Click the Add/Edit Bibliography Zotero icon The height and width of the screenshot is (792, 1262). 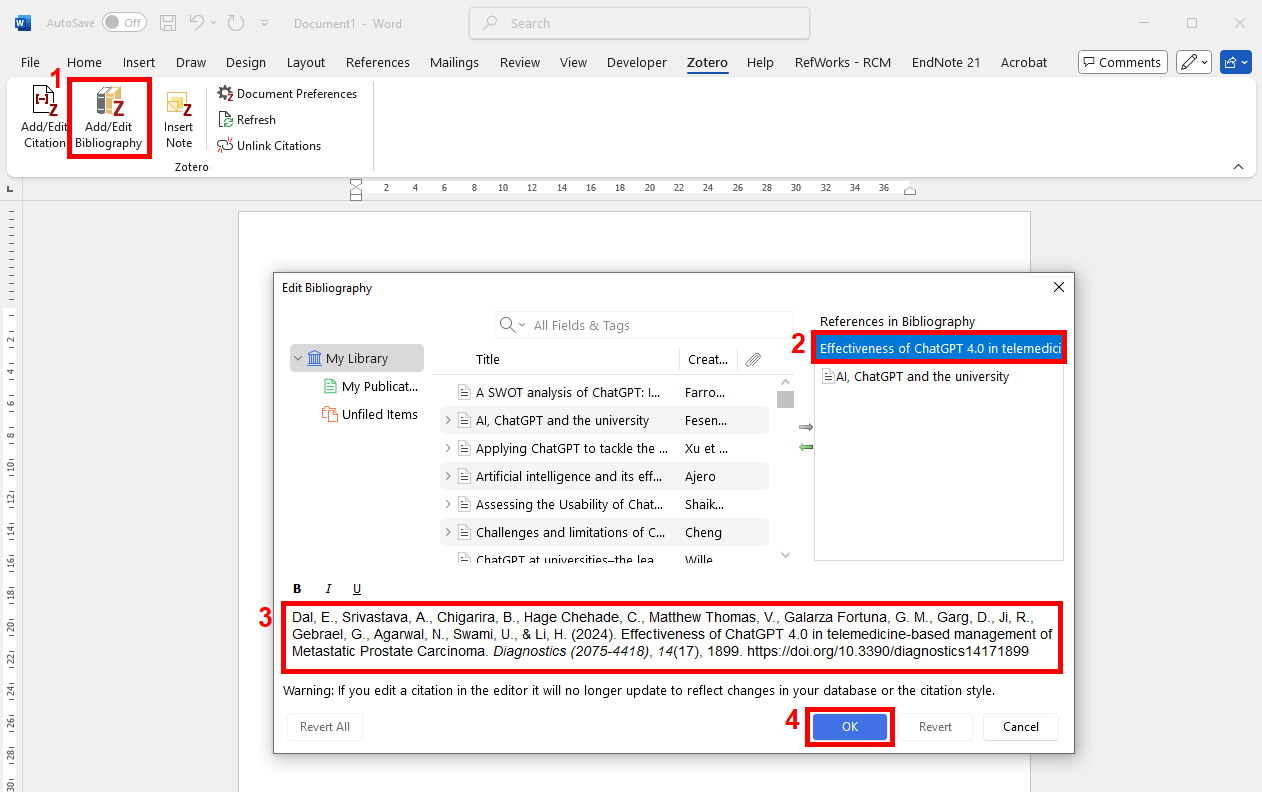point(109,118)
